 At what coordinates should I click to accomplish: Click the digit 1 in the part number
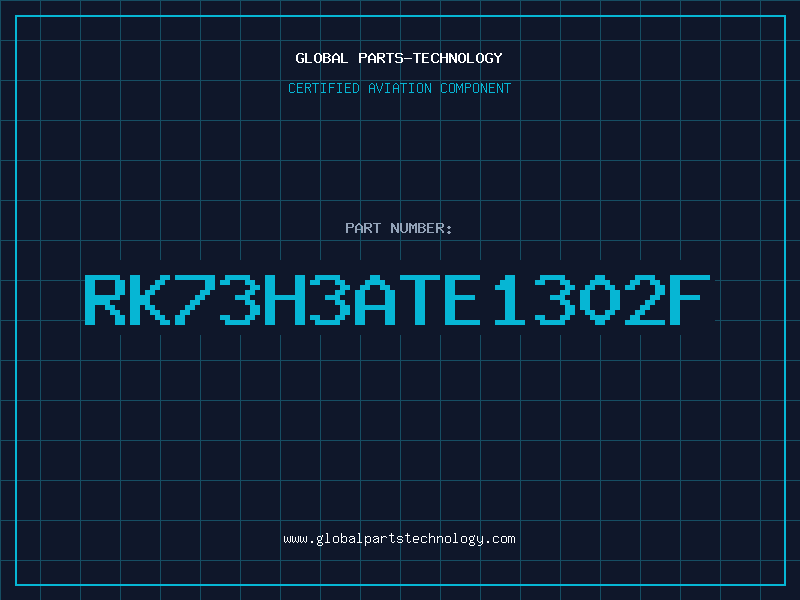coord(509,300)
